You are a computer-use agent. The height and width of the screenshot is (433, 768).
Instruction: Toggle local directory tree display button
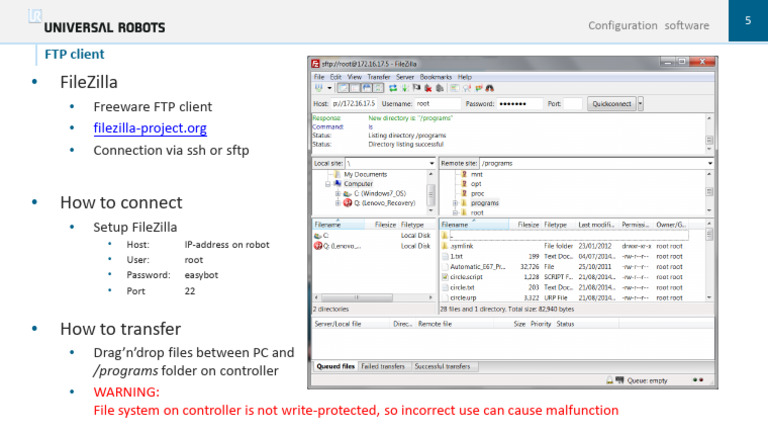(x=355, y=88)
